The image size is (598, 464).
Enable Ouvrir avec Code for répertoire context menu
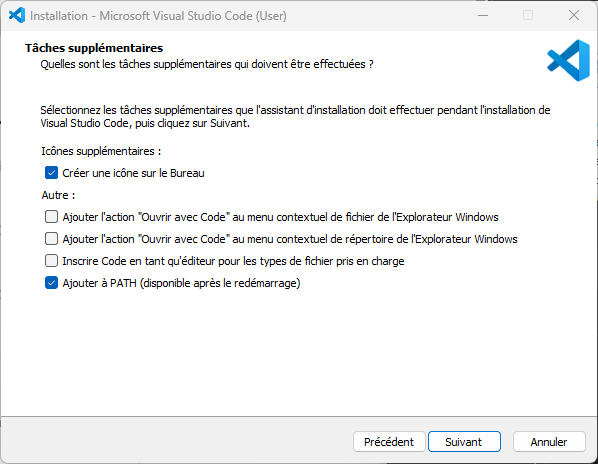click(51, 239)
